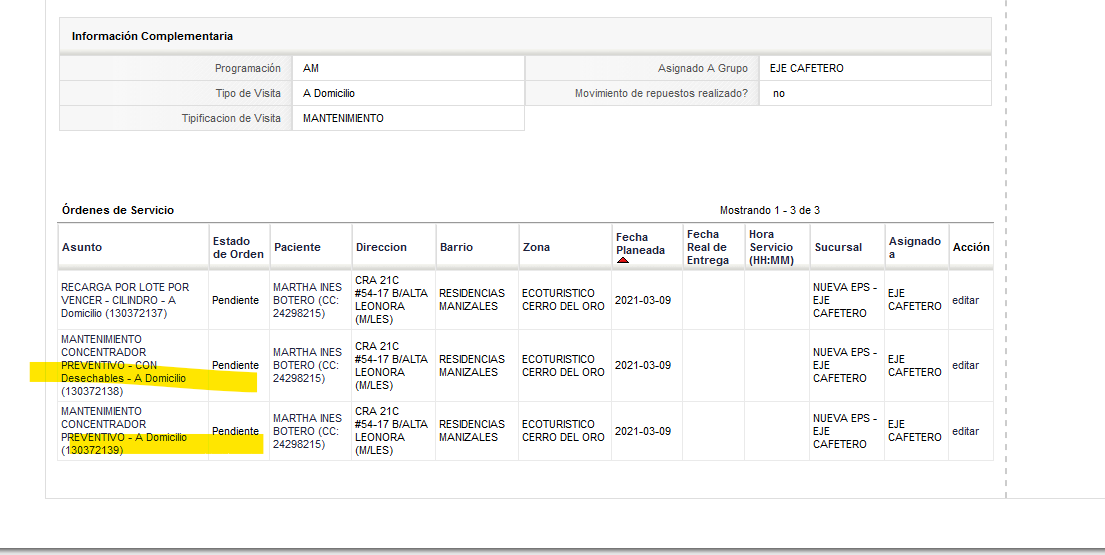1105x555 pixels.
Task: Click the Fecha Planeada column header
Action: pyautogui.click(x=640, y=244)
